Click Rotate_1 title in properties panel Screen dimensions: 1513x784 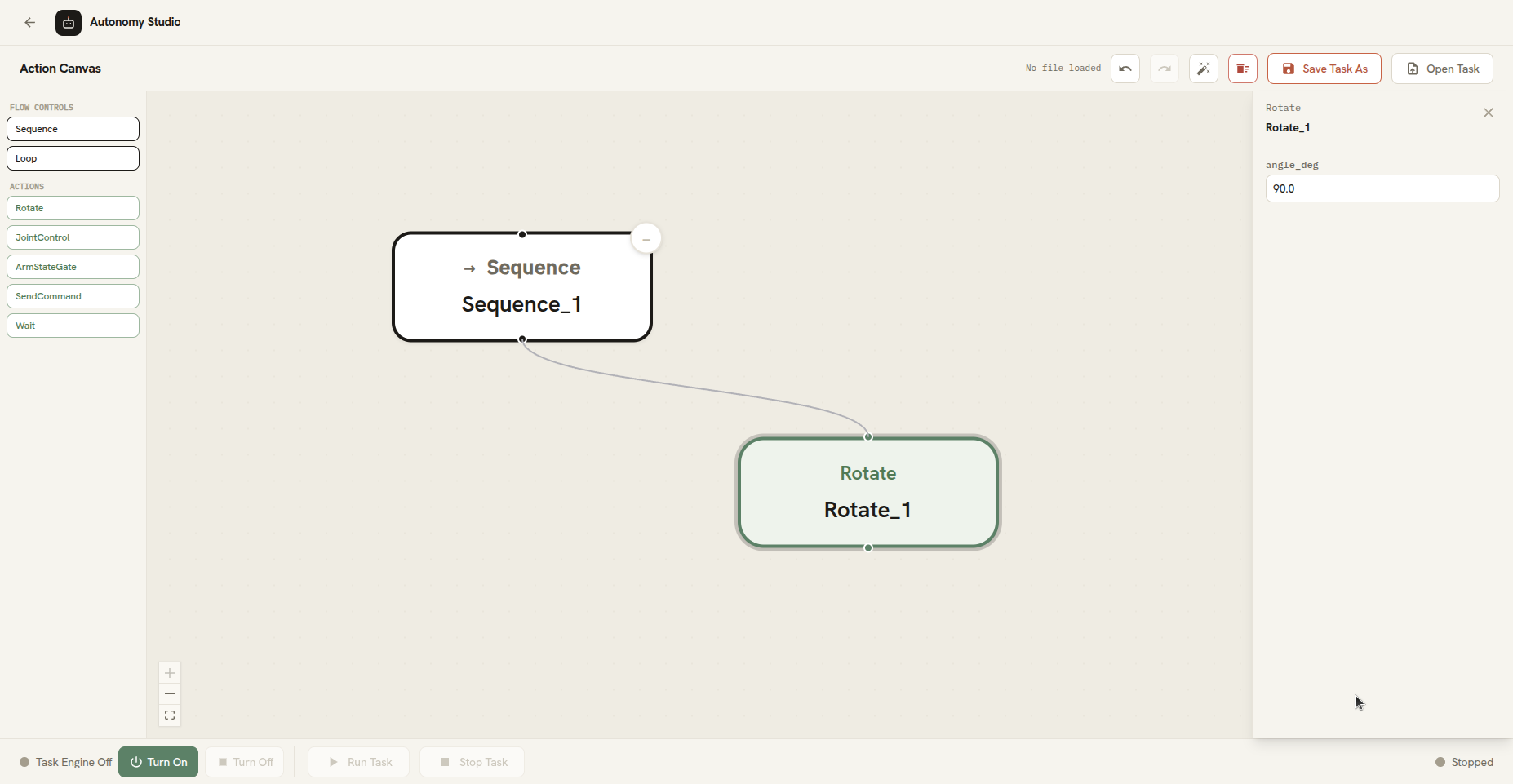click(x=1288, y=127)
